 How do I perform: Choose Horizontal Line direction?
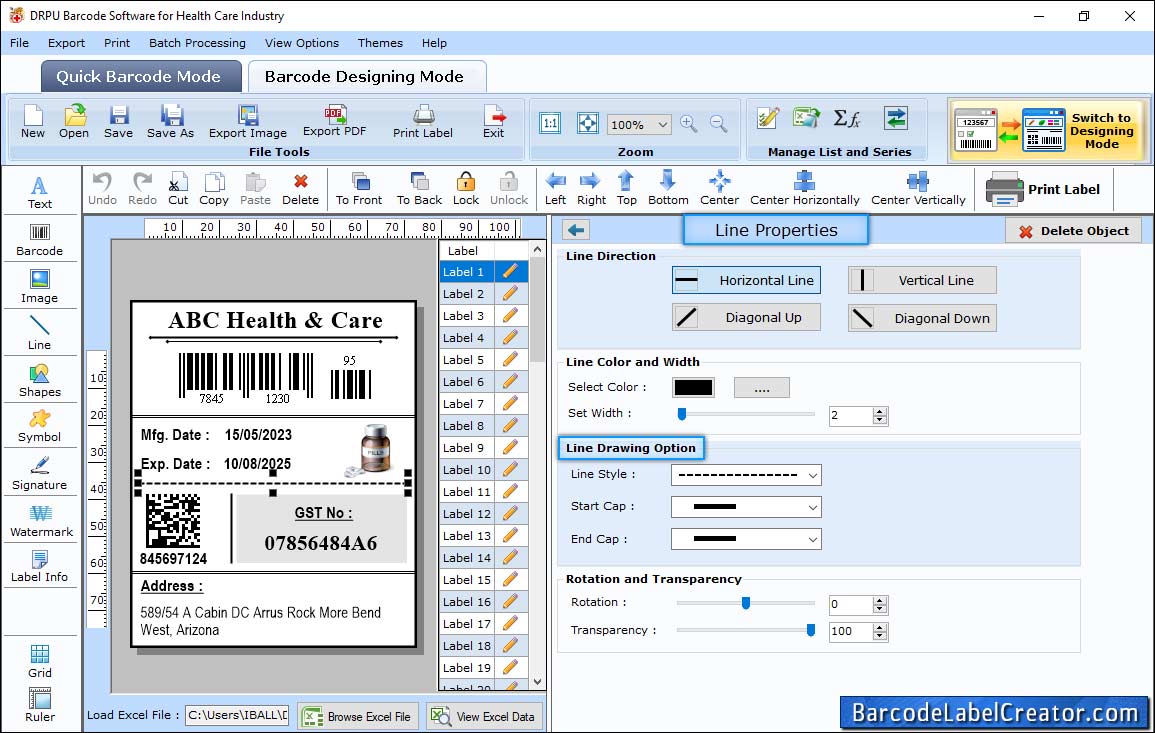tap(746, 280)
